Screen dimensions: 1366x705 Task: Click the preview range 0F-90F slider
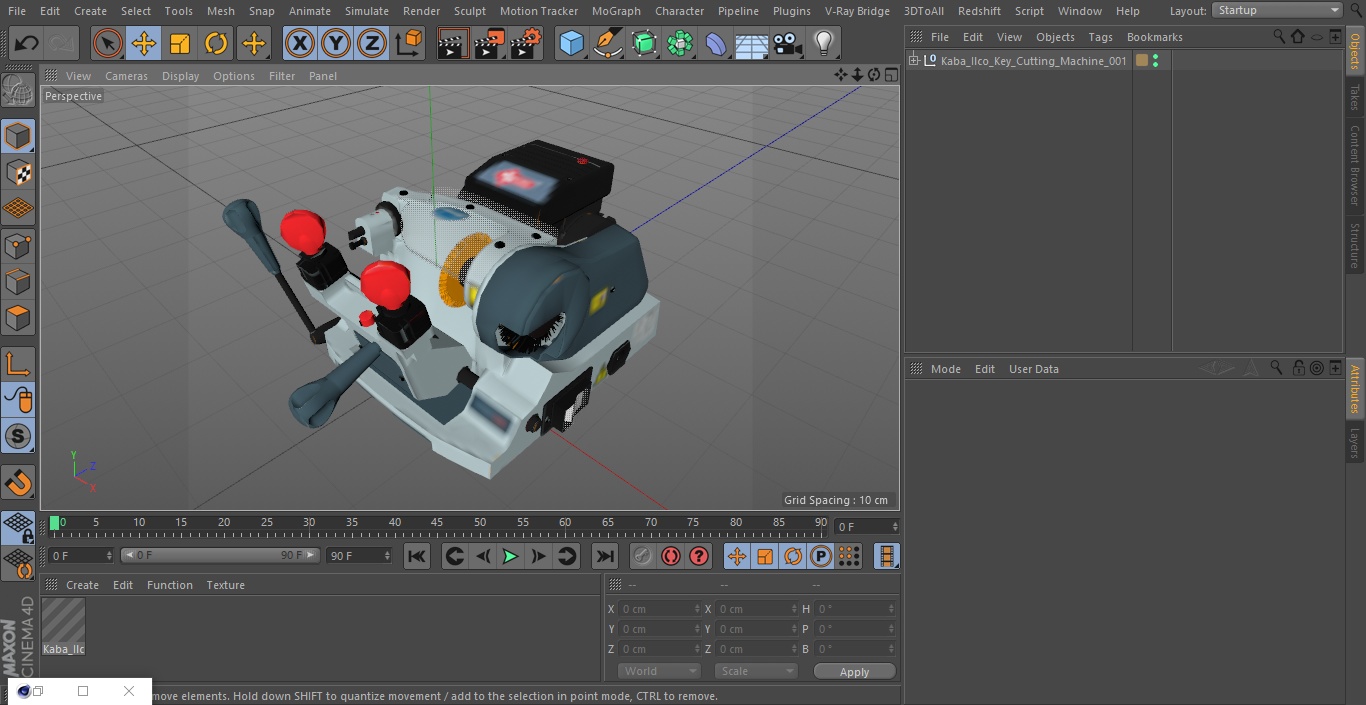(220, 555)
